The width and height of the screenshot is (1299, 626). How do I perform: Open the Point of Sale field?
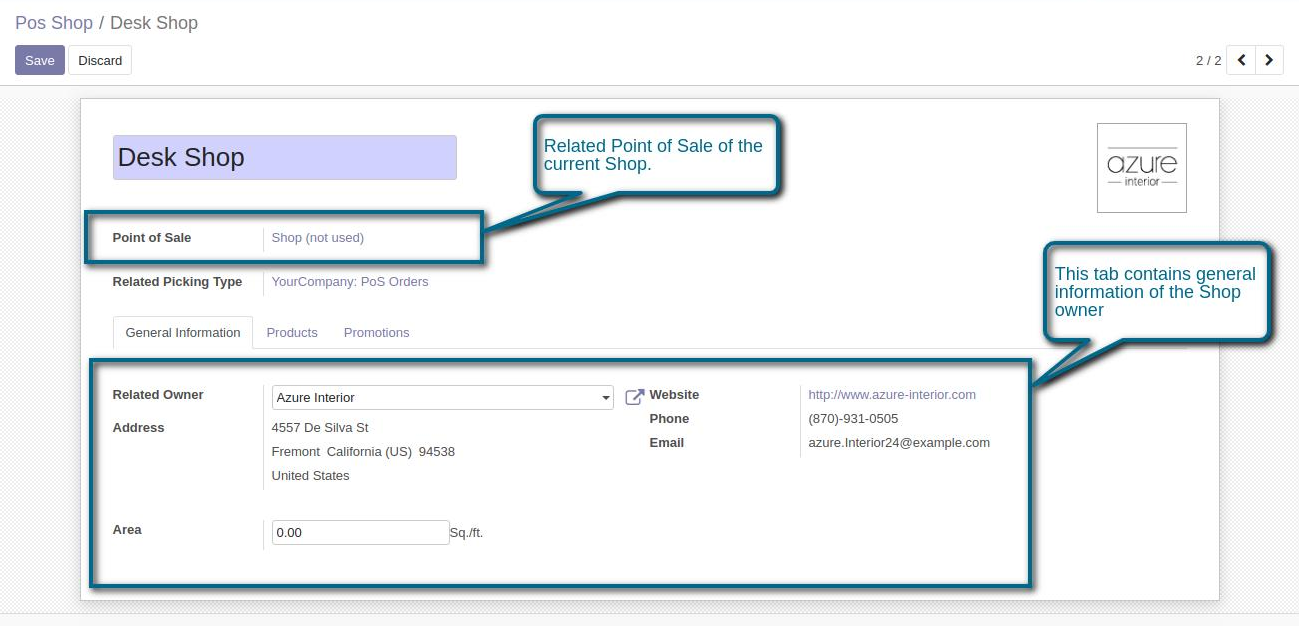click(x=318, y=238)
